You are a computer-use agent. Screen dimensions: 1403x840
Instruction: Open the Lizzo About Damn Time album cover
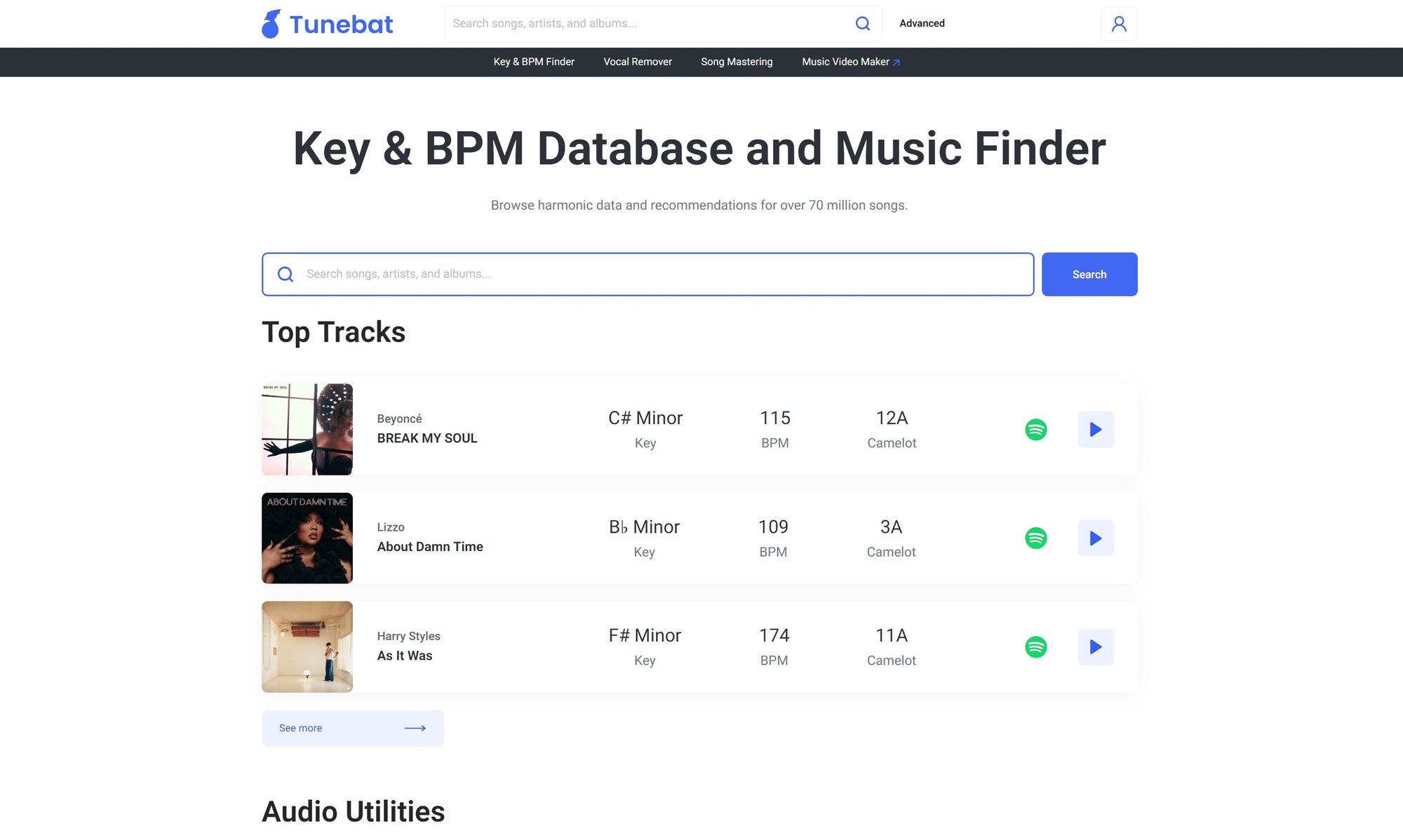point(307,538)
